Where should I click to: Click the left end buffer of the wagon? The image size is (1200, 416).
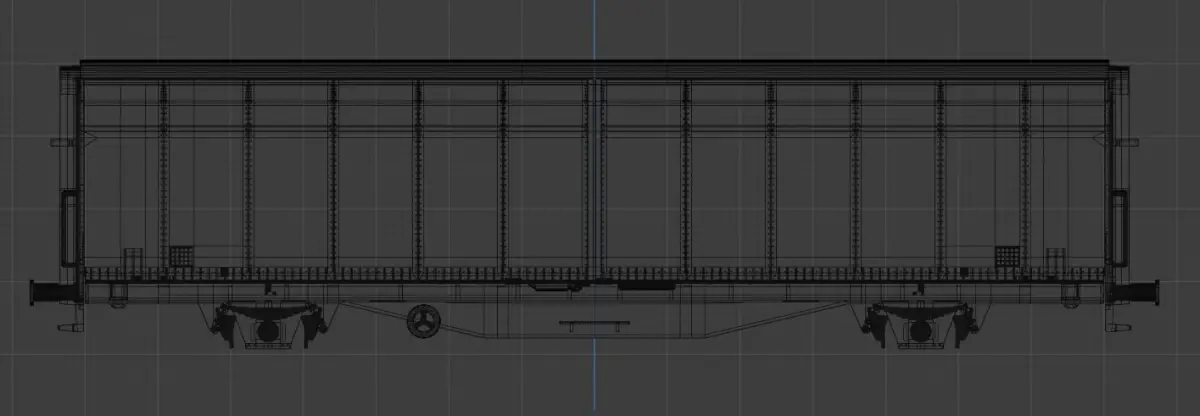click(55, 291)
